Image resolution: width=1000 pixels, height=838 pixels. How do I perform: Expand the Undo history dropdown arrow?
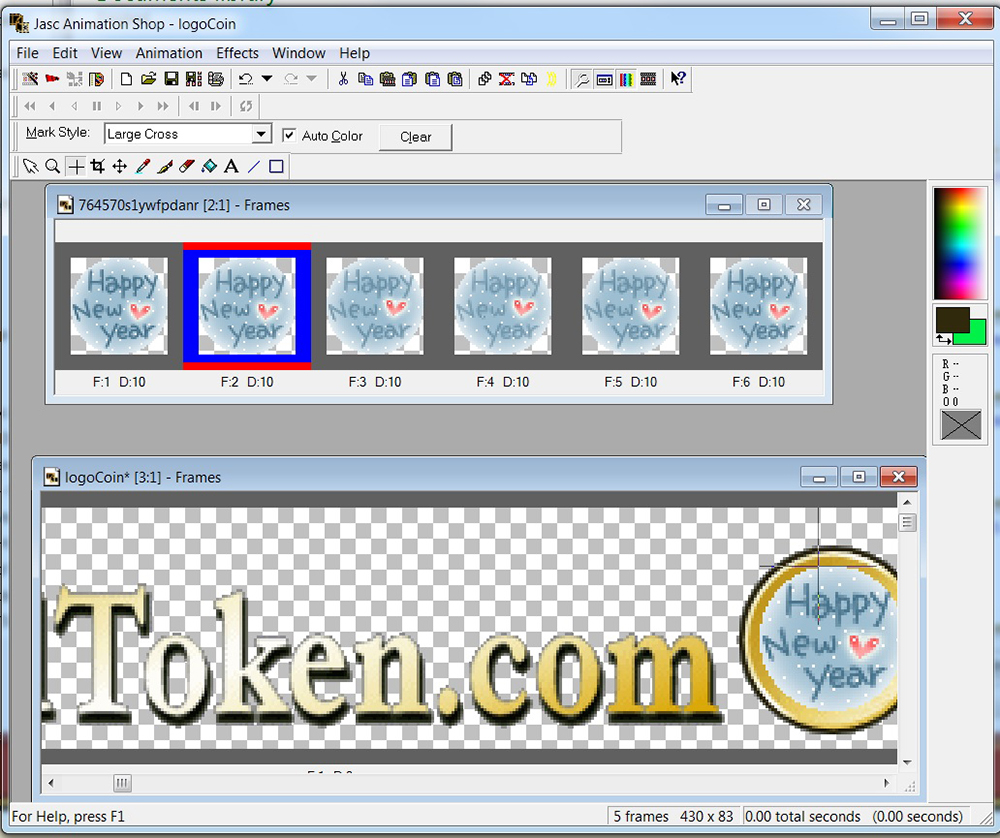tap(267, 79)
